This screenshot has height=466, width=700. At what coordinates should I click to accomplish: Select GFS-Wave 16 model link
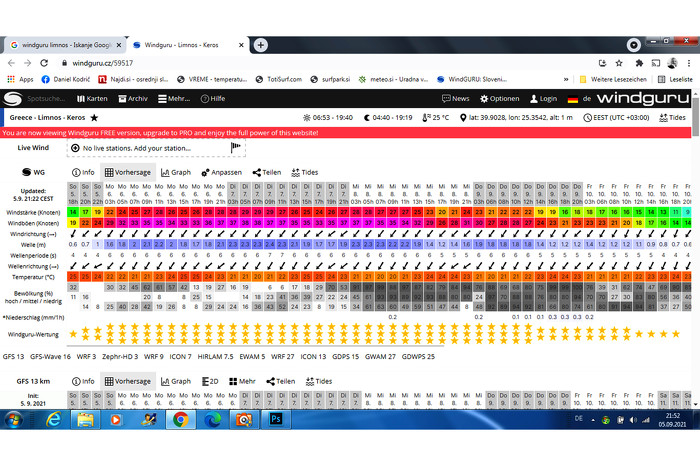click(x=50, y=357)
